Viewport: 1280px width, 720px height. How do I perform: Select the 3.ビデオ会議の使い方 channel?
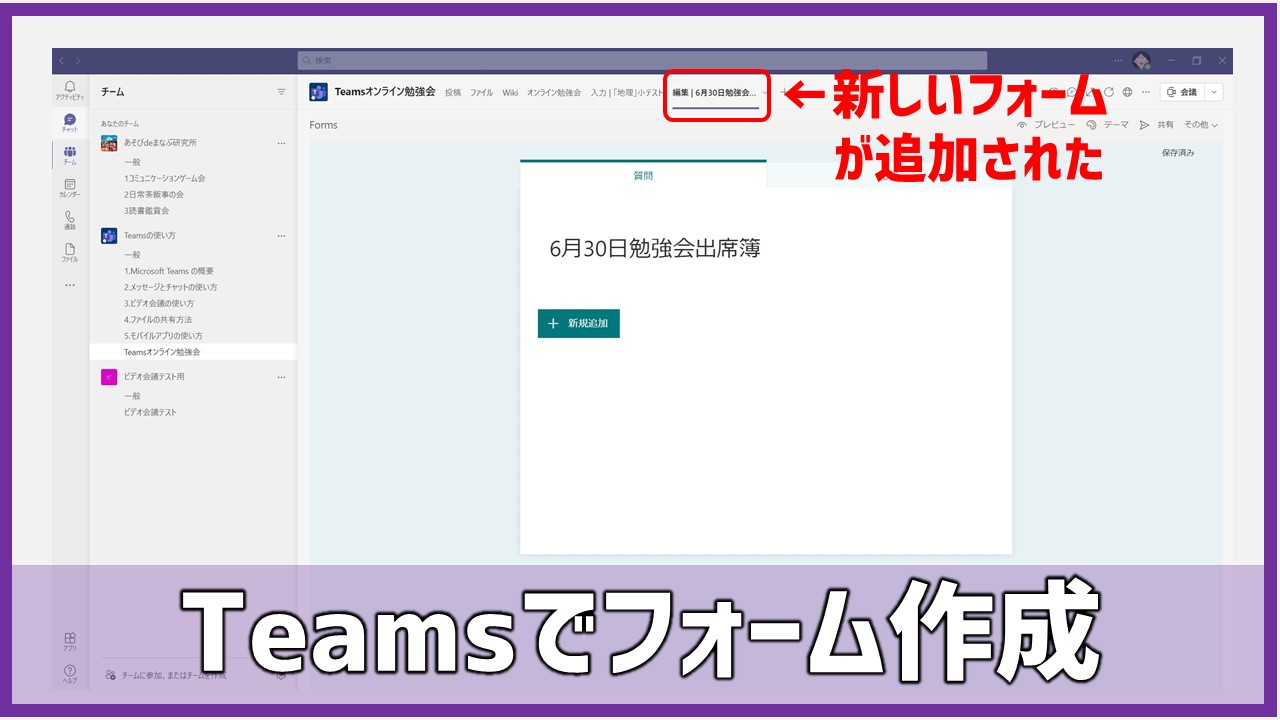[x=159, y=303]
